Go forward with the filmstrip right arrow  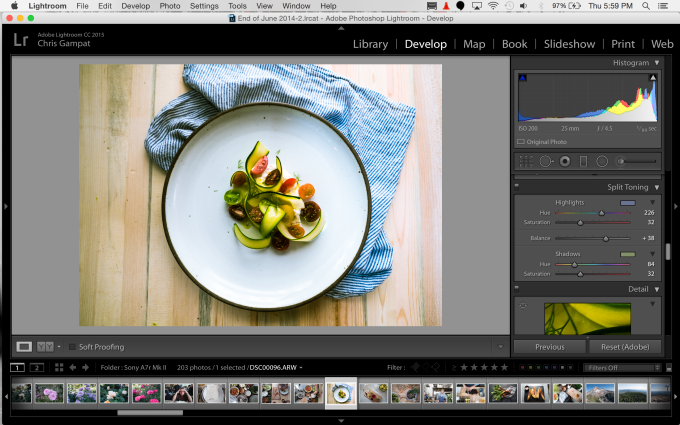point(85,368)
